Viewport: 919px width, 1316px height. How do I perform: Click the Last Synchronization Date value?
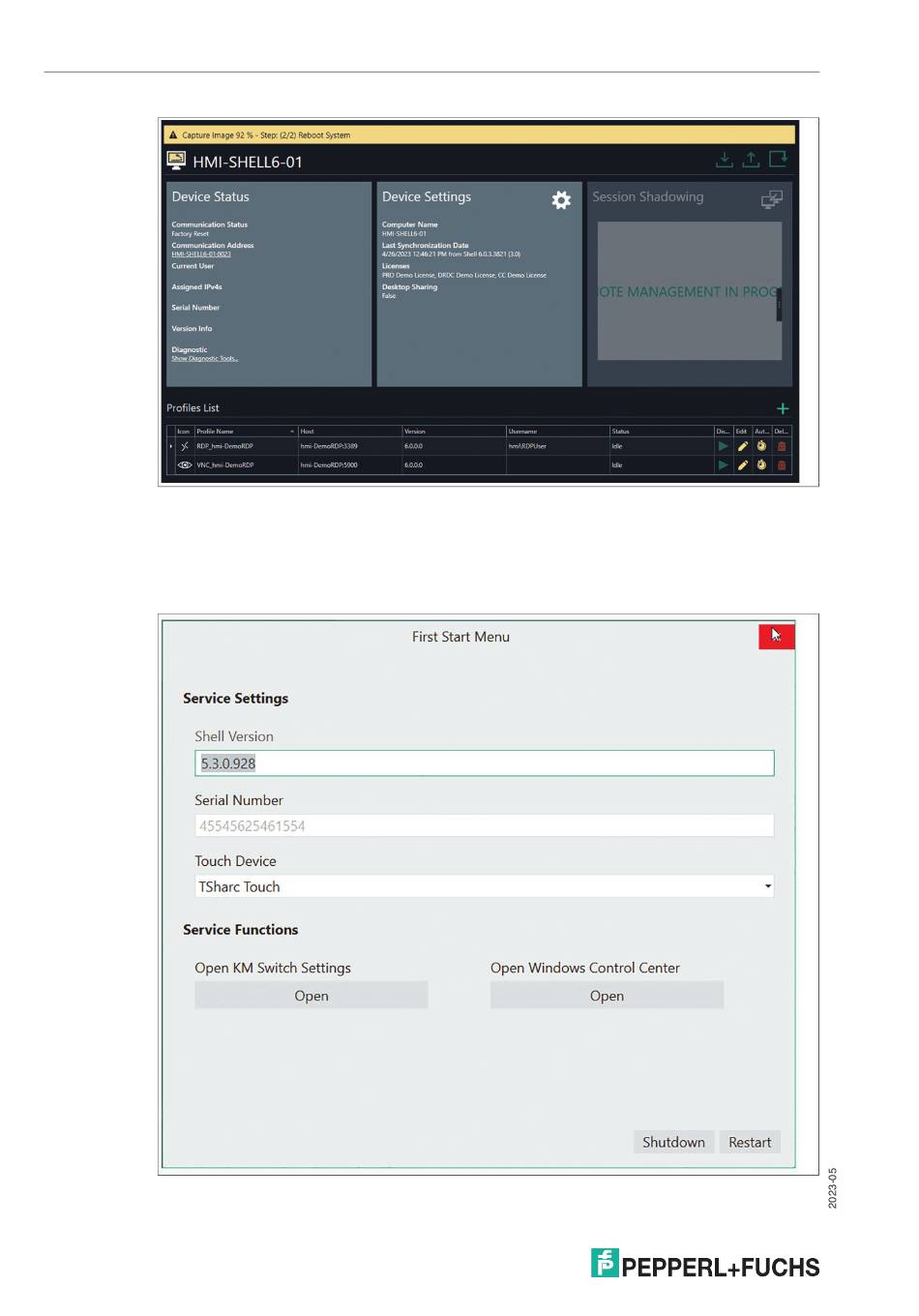451,254
